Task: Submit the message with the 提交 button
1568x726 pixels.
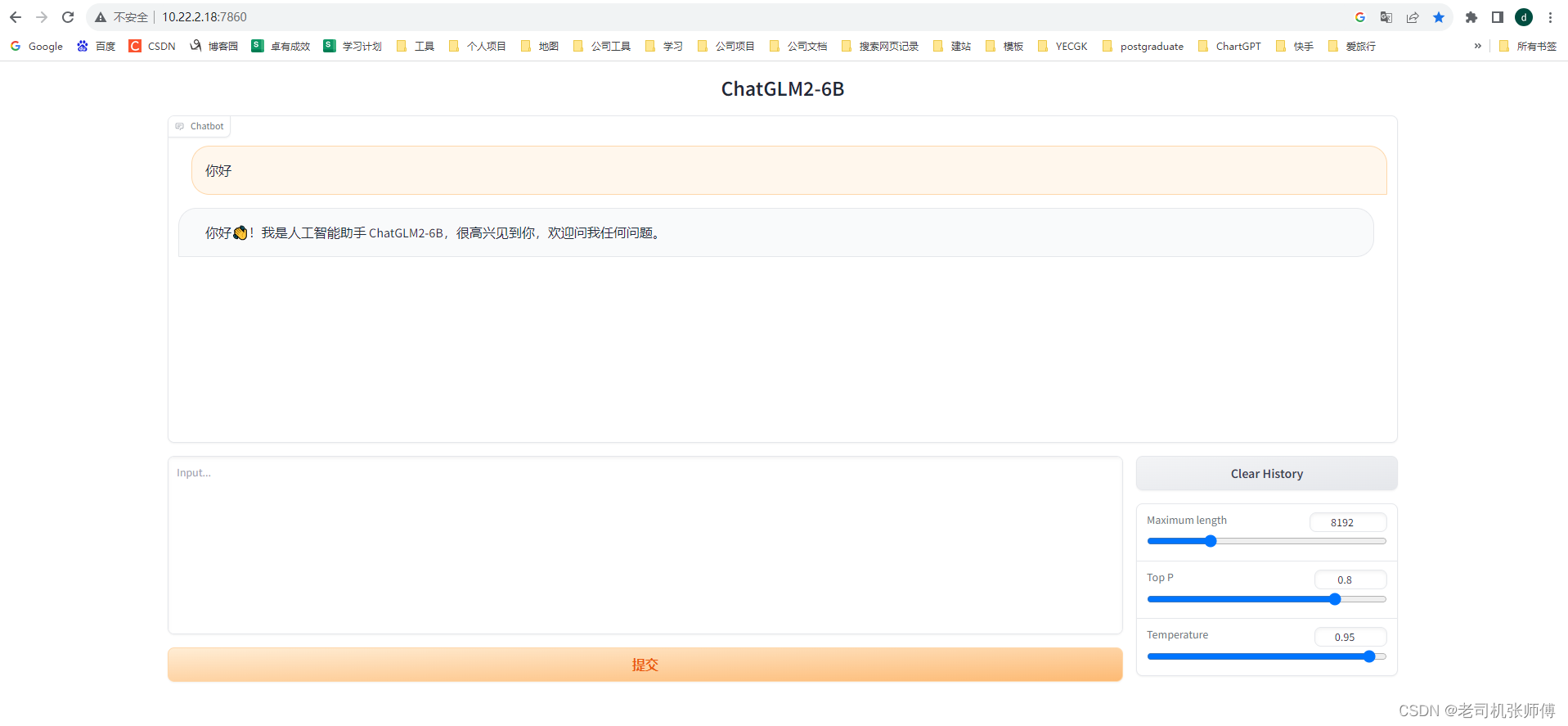Action: pos(645,665)
